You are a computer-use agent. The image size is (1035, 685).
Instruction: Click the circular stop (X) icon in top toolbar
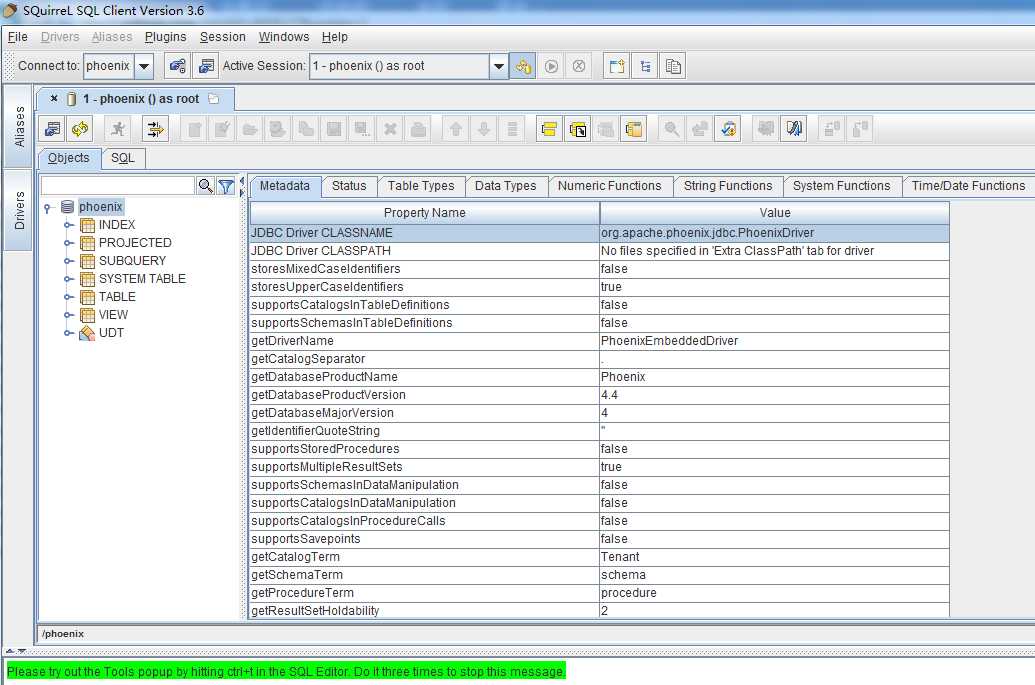(579, 66)
